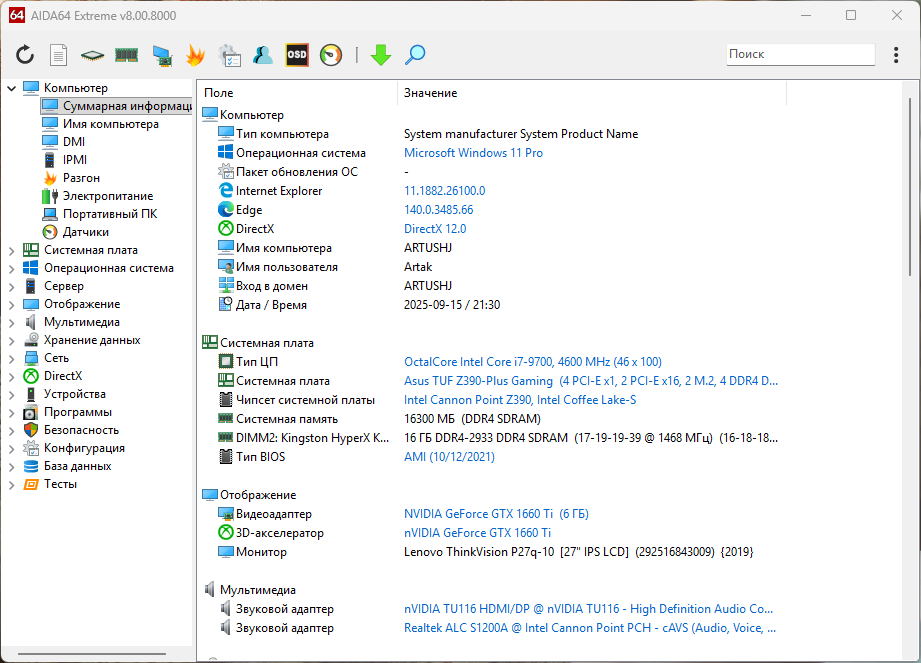The image size is (921, 663).
Task: Open the nVIDIA GeForce GTX 1660 Ti 3D-акселератор link
Action: [478, 533]
